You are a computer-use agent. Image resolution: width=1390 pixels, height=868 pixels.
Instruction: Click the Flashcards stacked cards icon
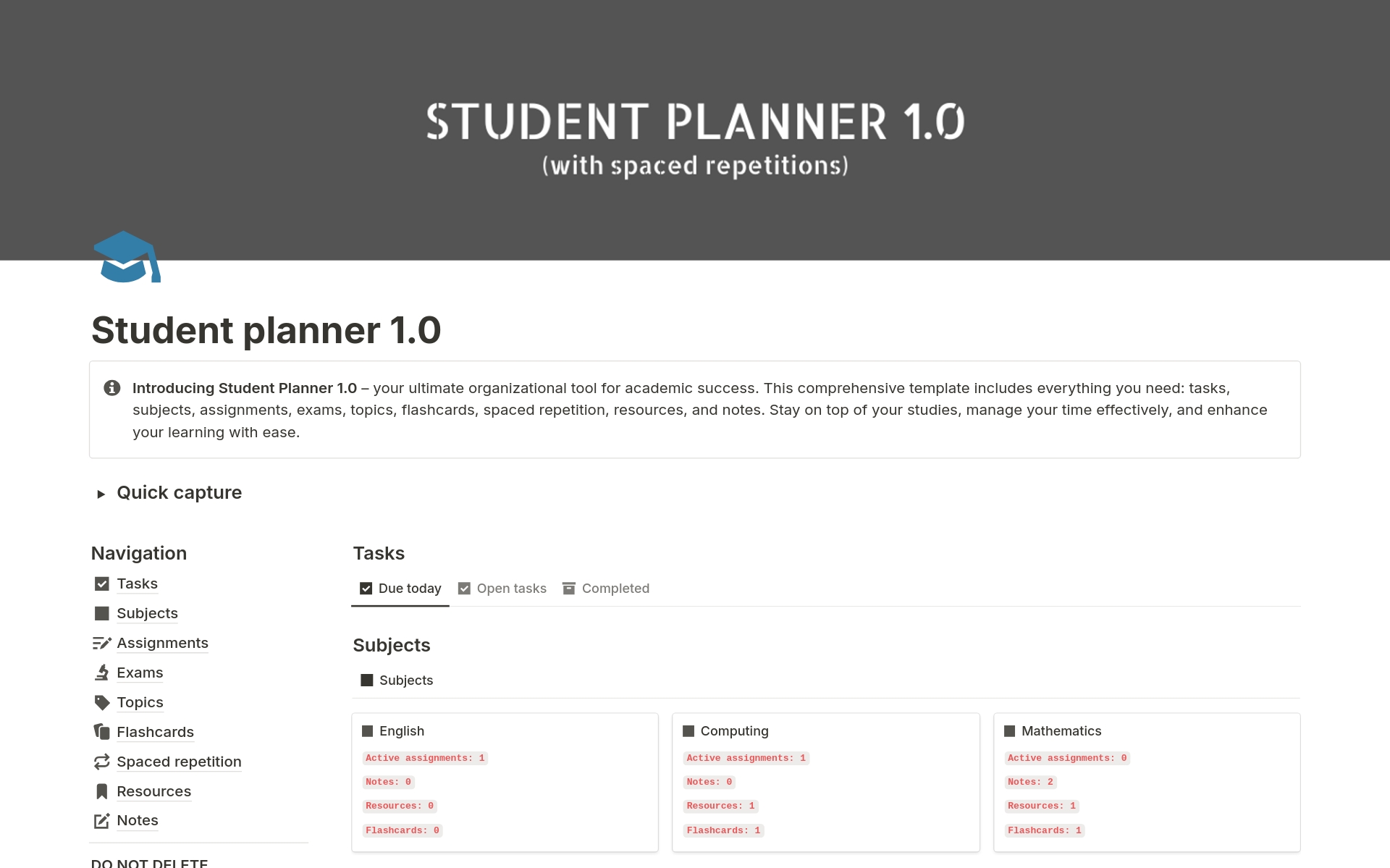click(102, 732)
